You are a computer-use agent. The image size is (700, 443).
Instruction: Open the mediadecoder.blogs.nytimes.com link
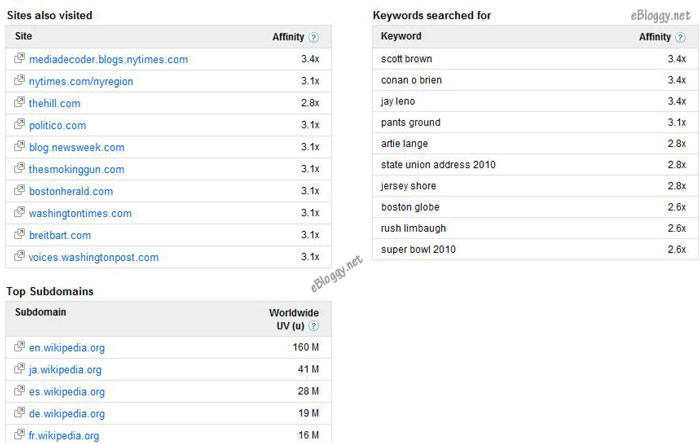(108, 59)
